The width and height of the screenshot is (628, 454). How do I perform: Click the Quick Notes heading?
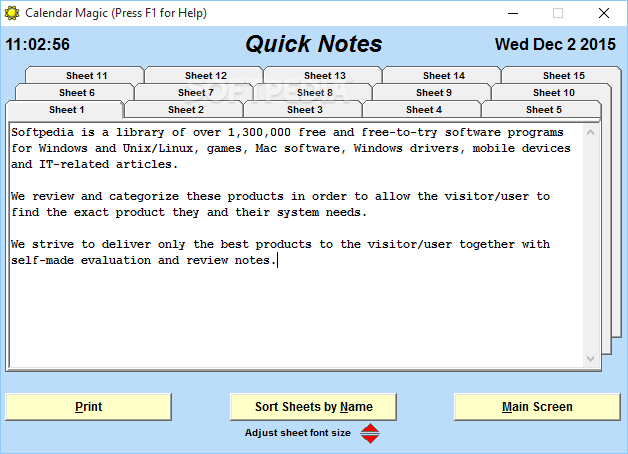(314, 44)
